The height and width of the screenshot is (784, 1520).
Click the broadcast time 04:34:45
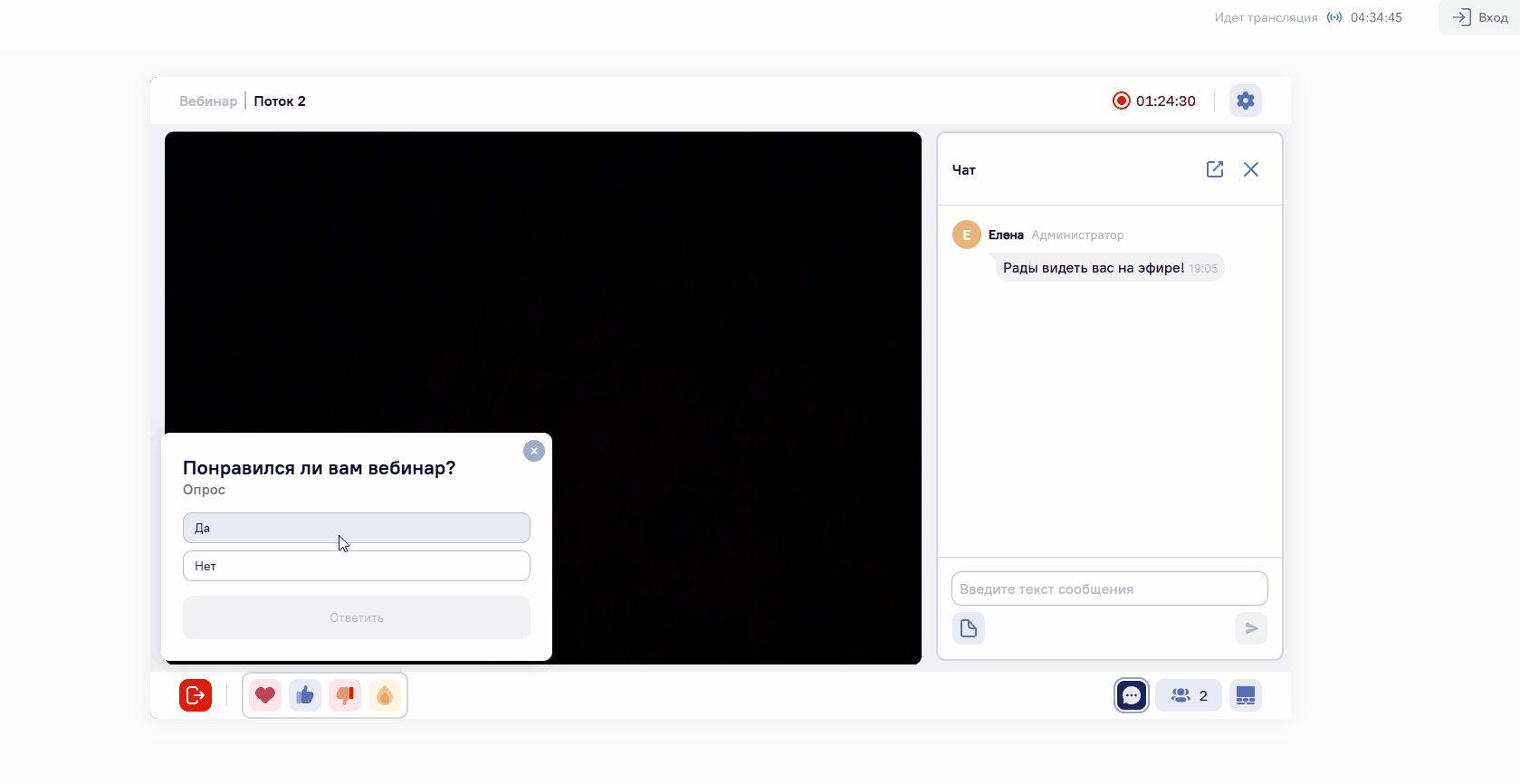click(x=1376, y=17)
